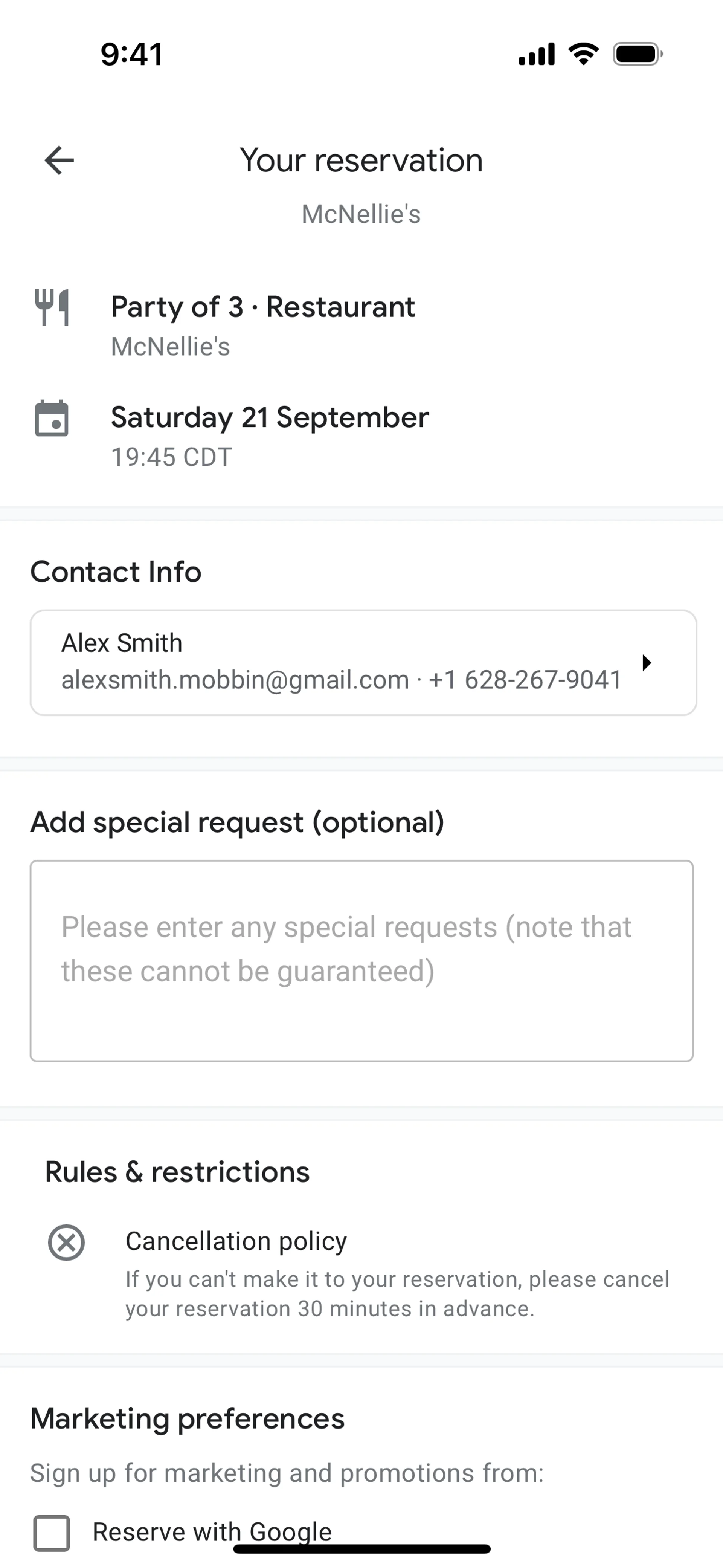Tap the Wi-Fi status icon
The width and height of the screenshot is (723, 1568).
coord(583,54)
